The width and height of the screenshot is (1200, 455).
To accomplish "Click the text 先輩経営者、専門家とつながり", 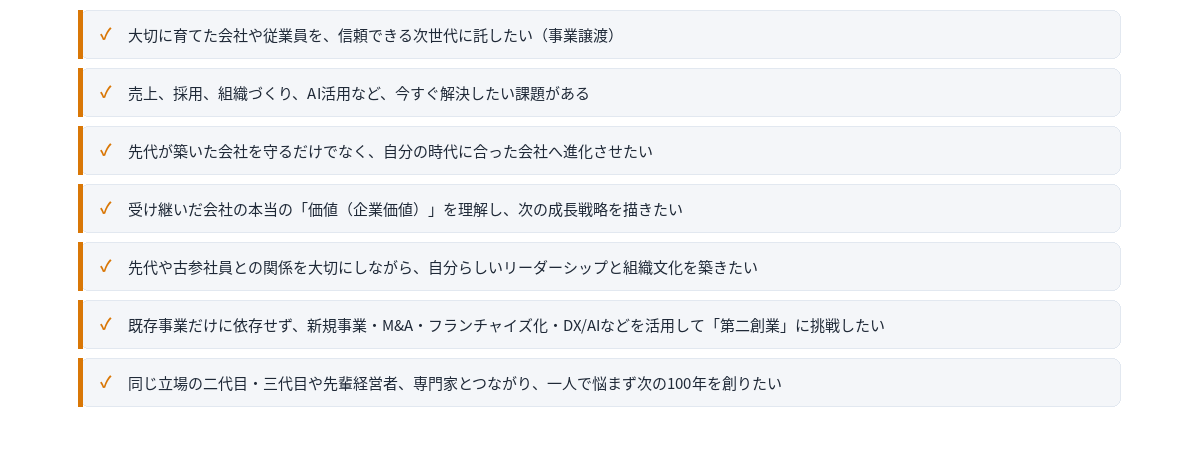I will coord(435,383).
